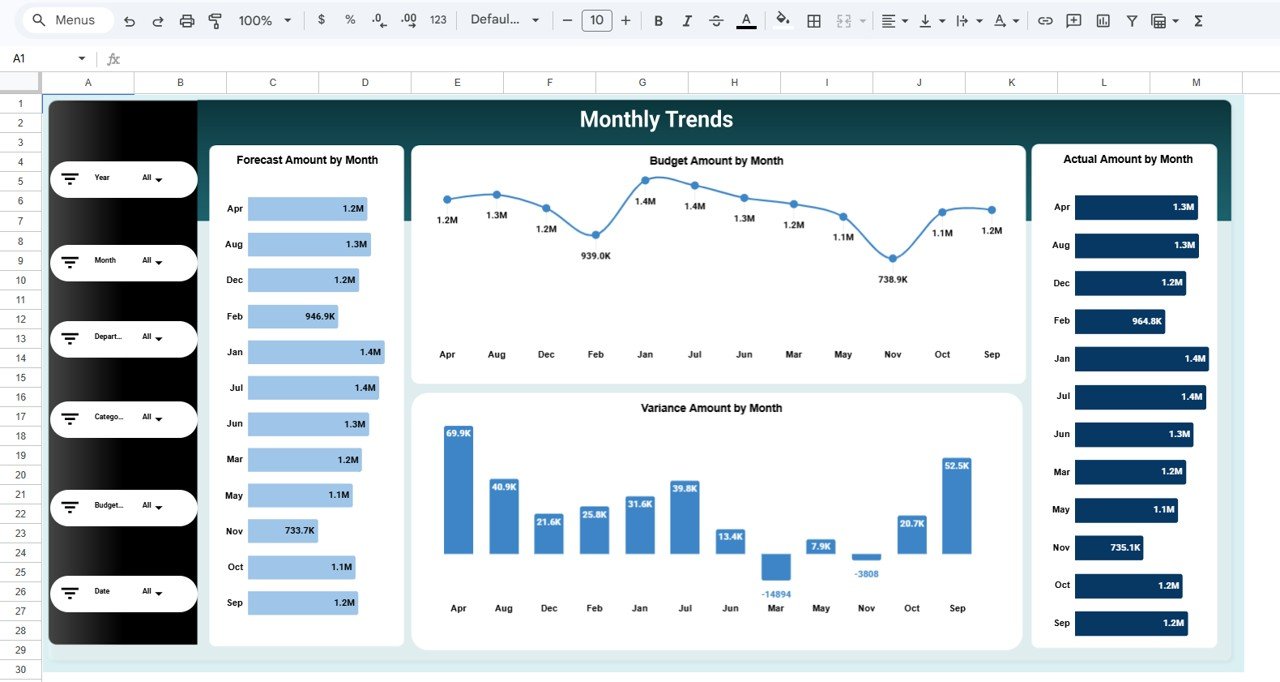Open the zoom 100% dropdown
The width and height of the screenshot is (1280, 682).
tap(265, 21)
